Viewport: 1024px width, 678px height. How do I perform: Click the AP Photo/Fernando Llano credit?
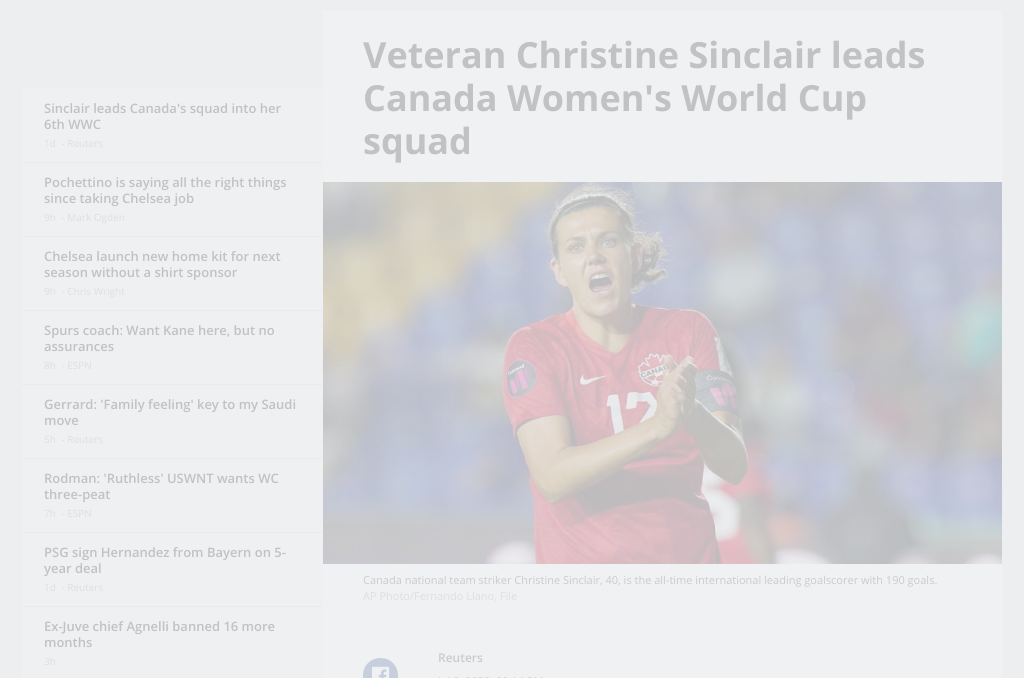[440, 596]
